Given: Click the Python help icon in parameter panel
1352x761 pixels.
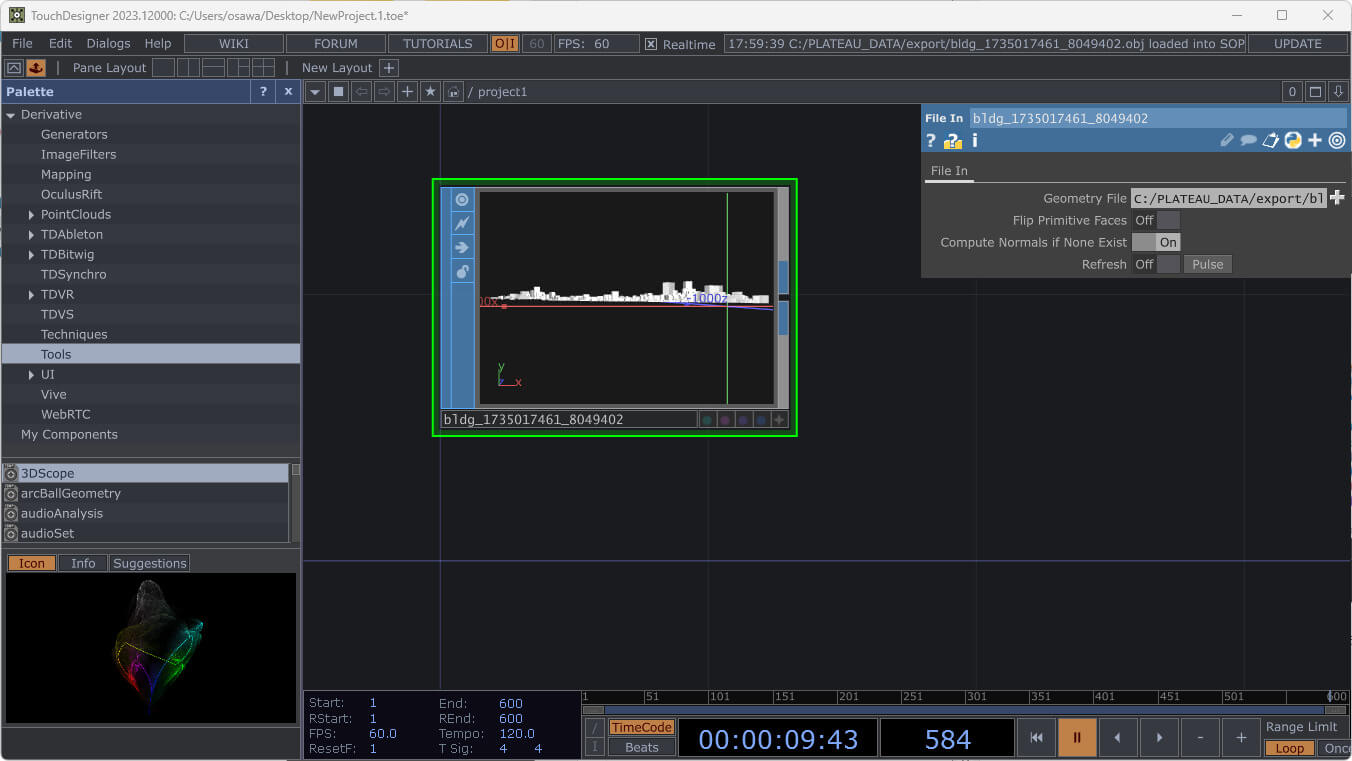Looking at the screenshot, I should (1293, 141).
